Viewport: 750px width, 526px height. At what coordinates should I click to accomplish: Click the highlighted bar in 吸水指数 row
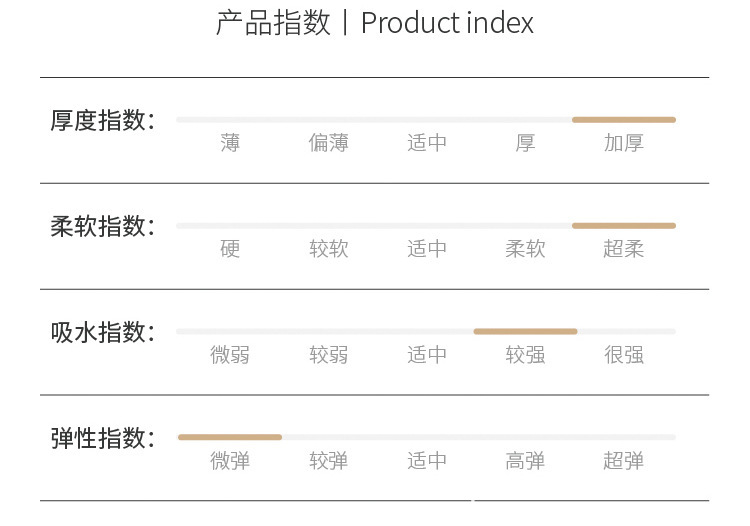525,331
